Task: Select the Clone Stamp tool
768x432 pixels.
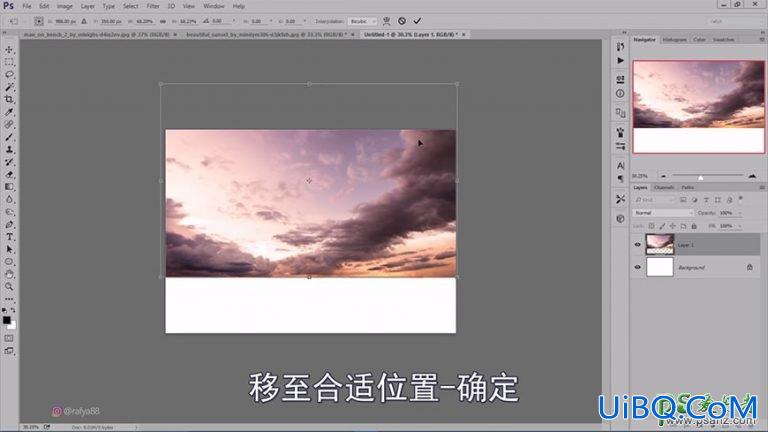Action: (x=9, y=149)
